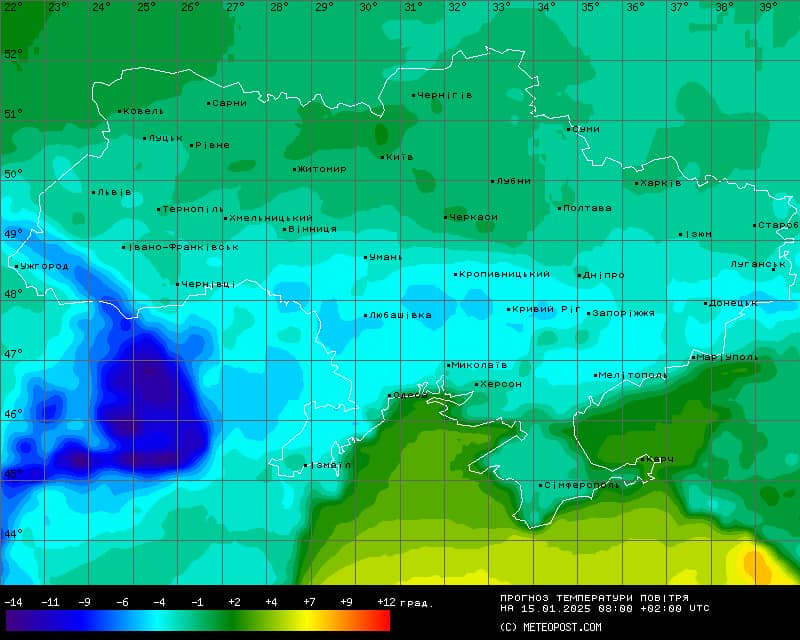The width and height of the screenshot is (800, 640).
Task: Select the Ужгород city marker
Action: point(17,266)
